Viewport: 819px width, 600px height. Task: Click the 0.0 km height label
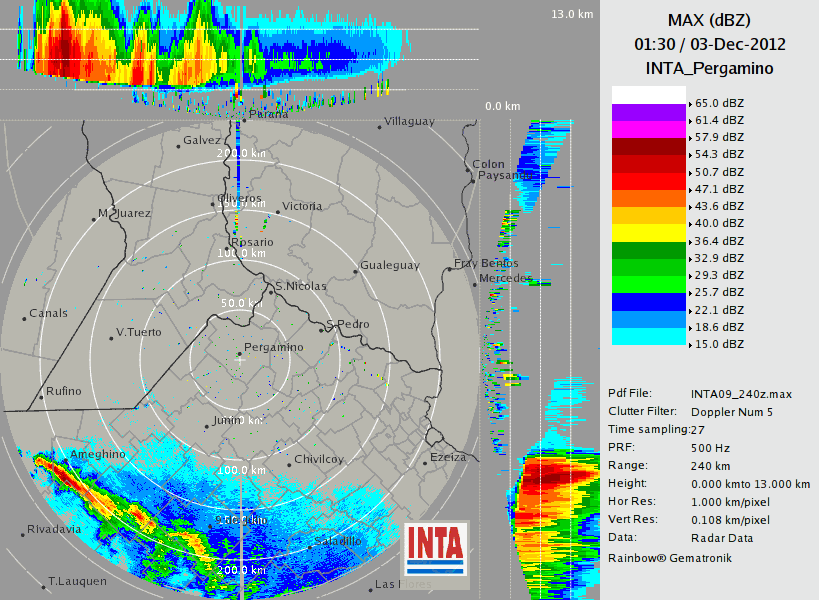[502, 106]
